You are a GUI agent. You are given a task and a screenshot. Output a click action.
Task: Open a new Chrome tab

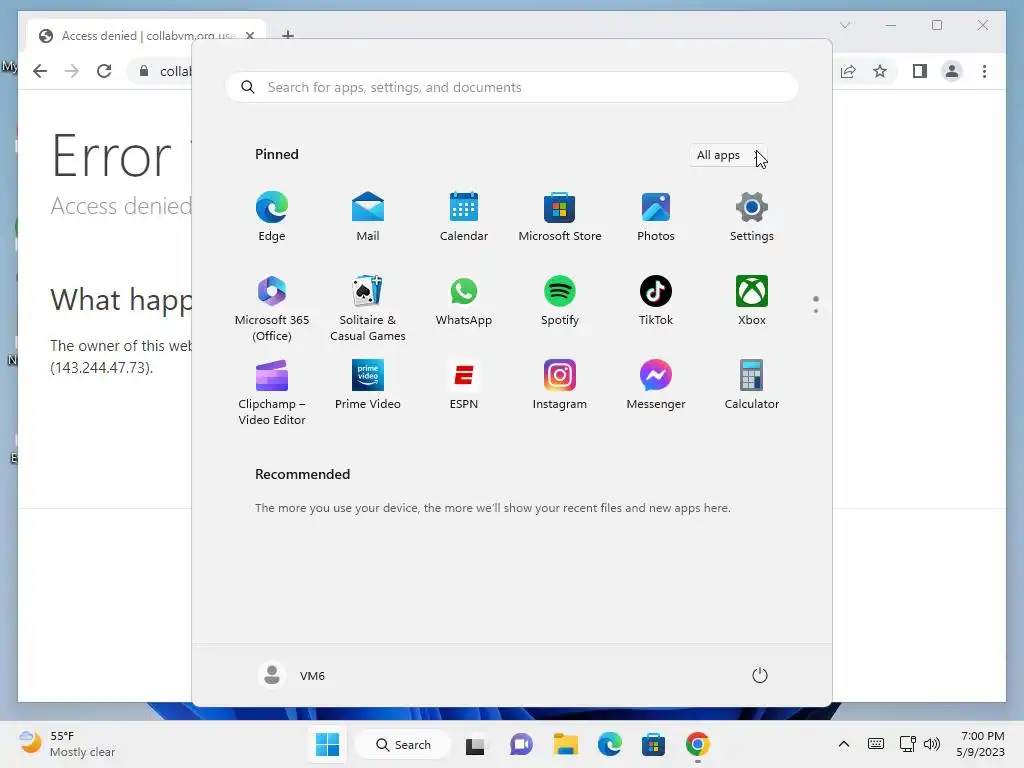287,35
